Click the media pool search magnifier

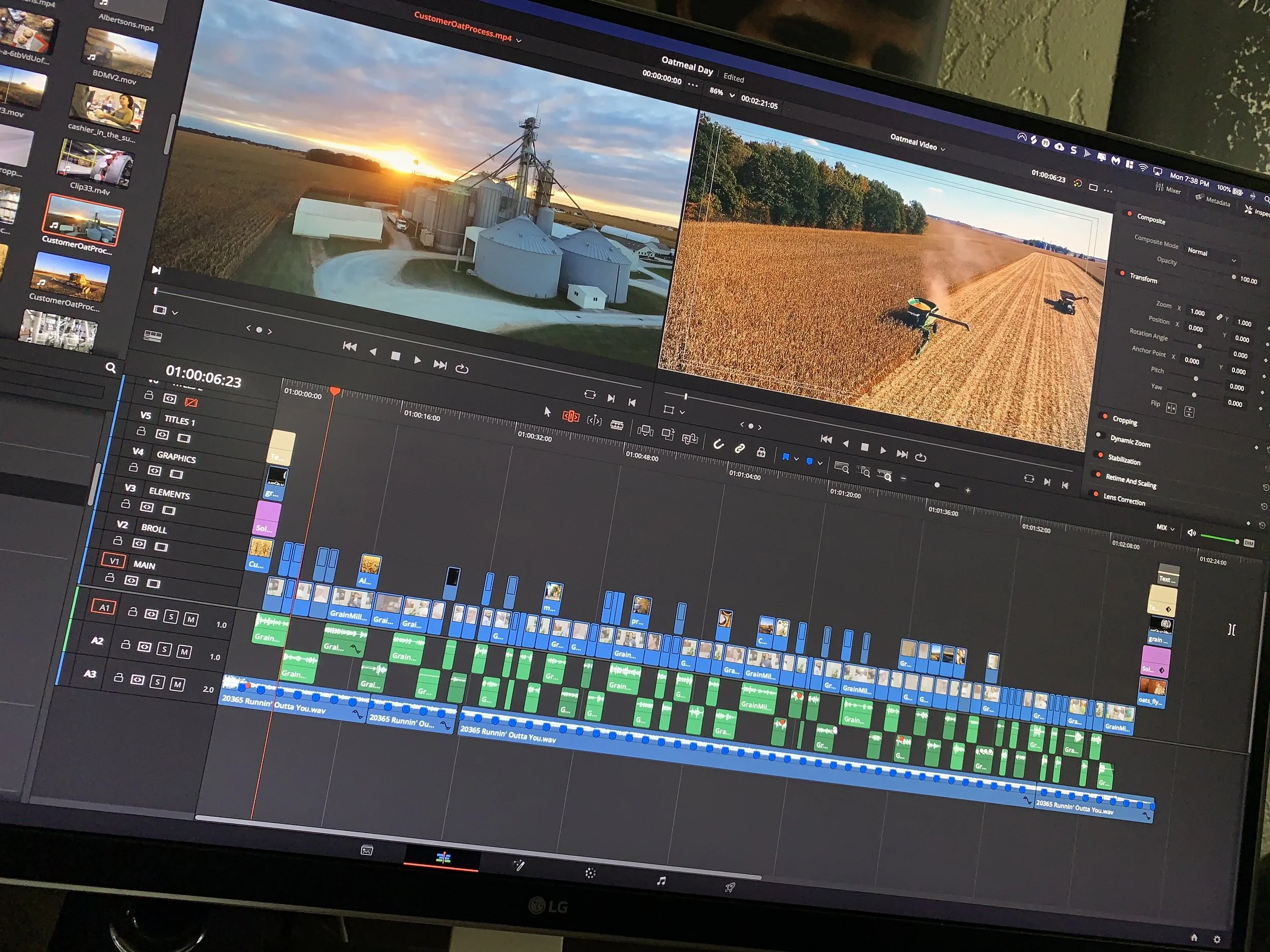pyautogui.click(x=111, y=367)
